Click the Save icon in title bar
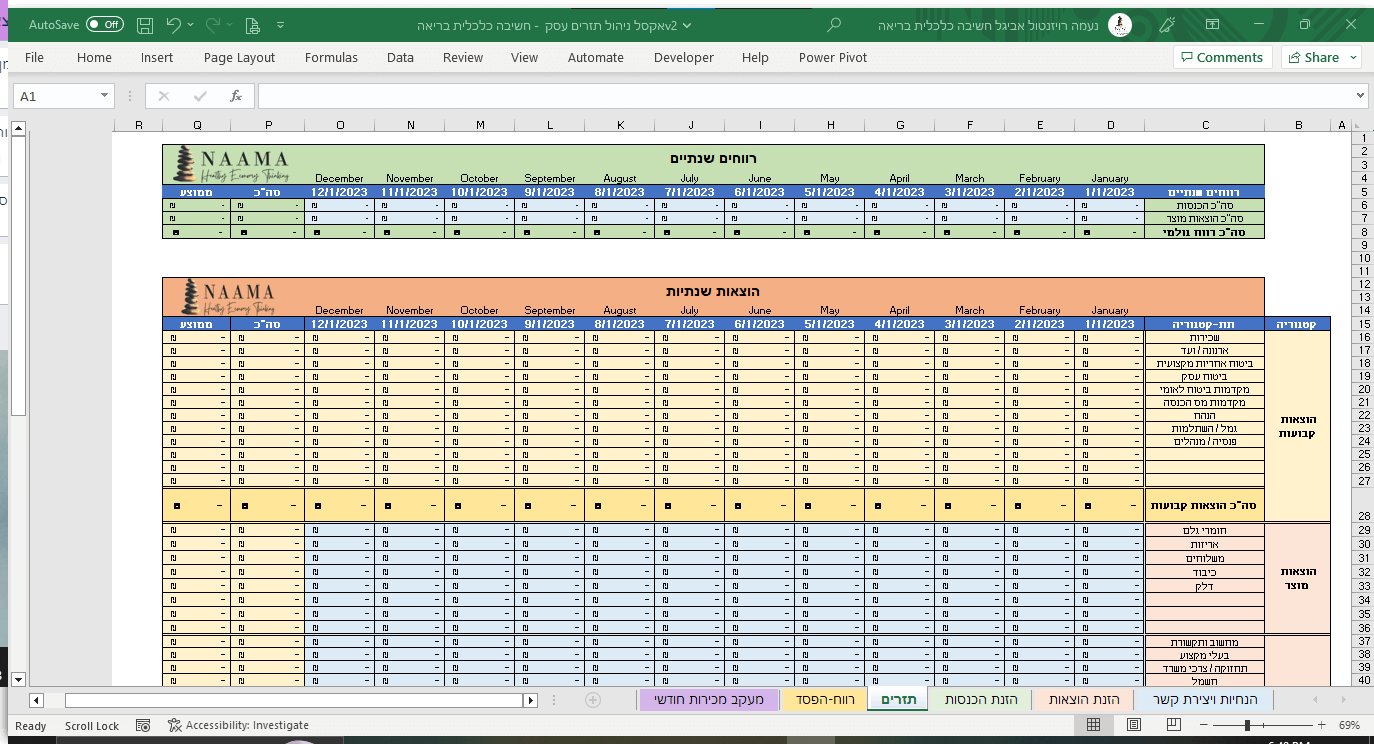Viewport: 1374px width, 744px height. pos(145,25)
